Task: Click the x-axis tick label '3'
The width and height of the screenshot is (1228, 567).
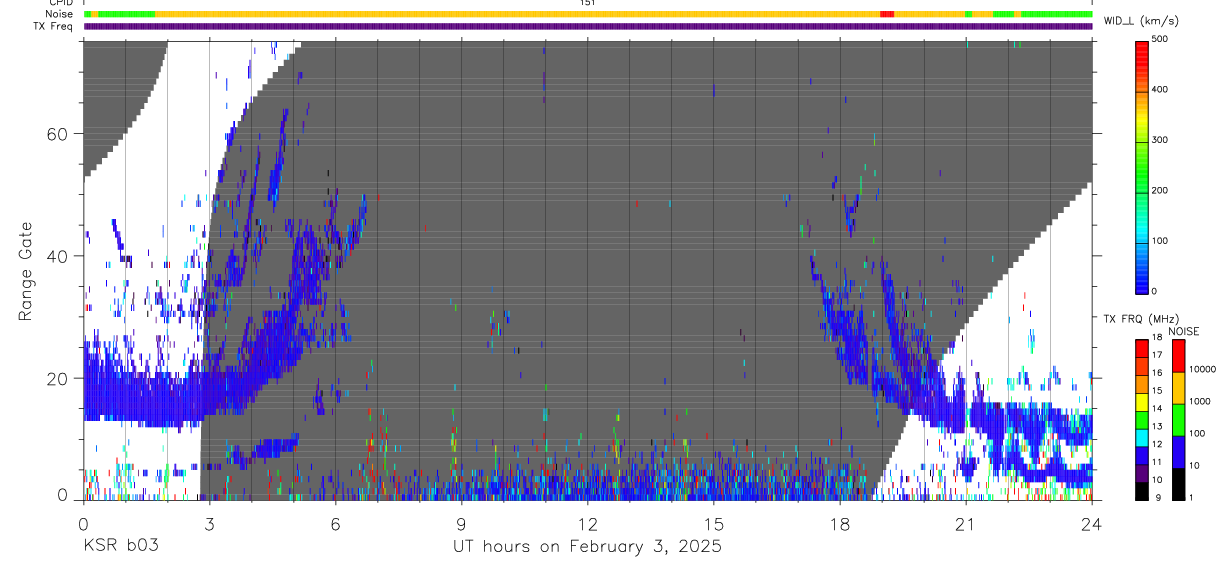Action: coord(209,523)
